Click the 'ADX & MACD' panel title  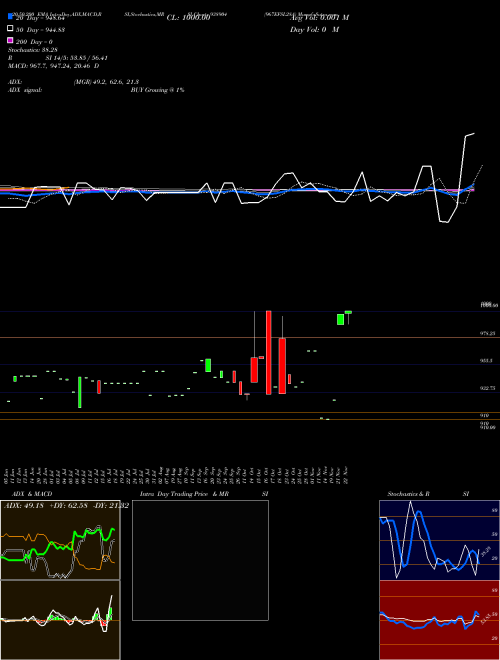(32, 494)
